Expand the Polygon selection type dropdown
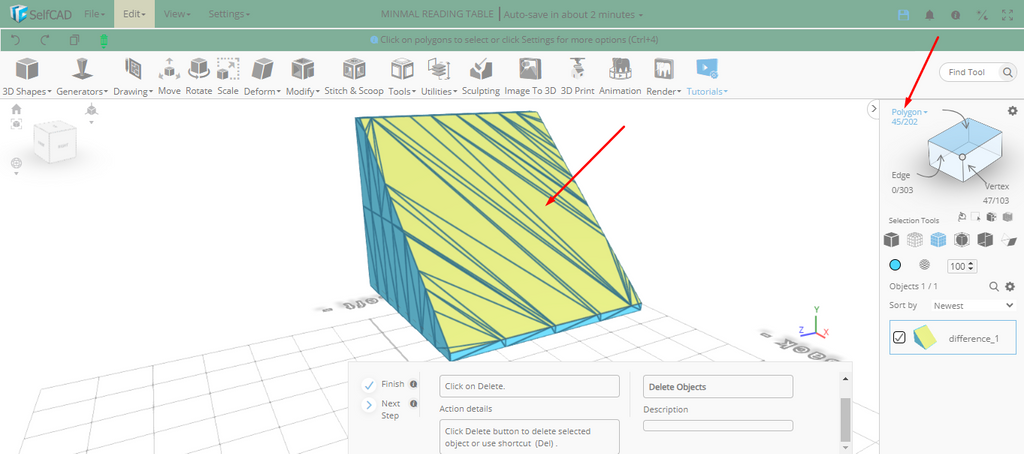The image size is (1024, 454). (x=910, y=112)
